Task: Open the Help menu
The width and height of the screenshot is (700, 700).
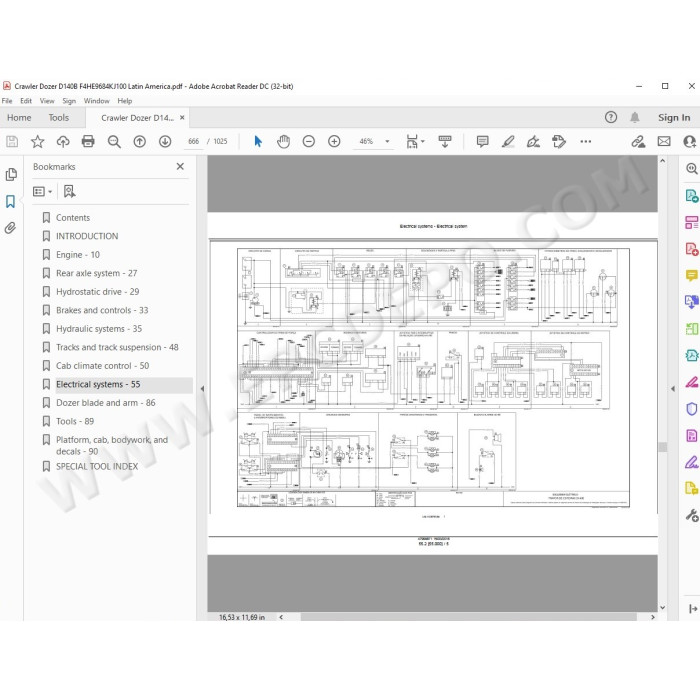Action: (x=125, y=101)
